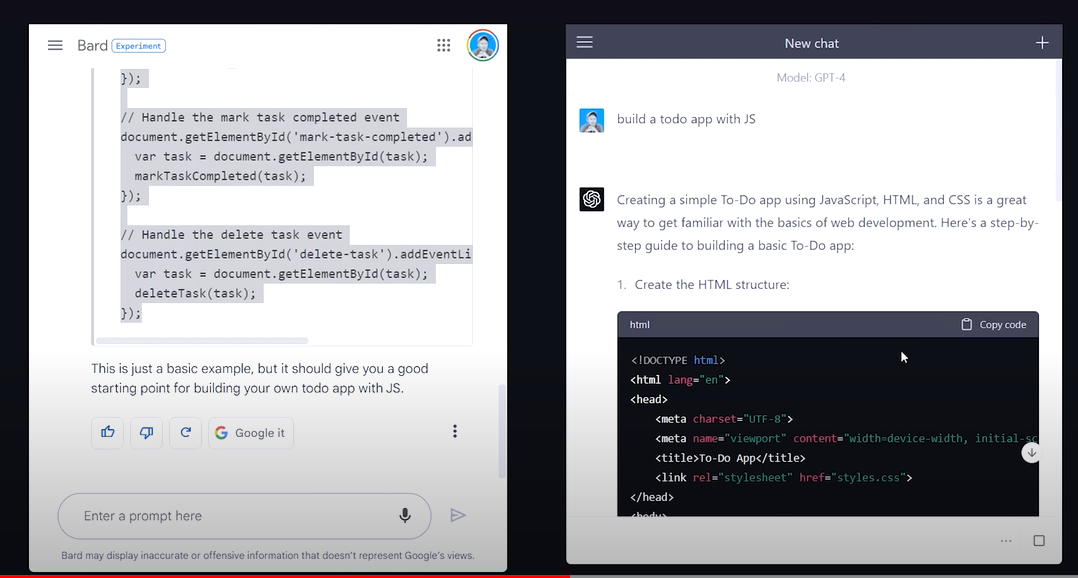Regenerate Bard response with refresh icon
The height and width of the screenshot is (578, 1078).
tap(186, 432)
